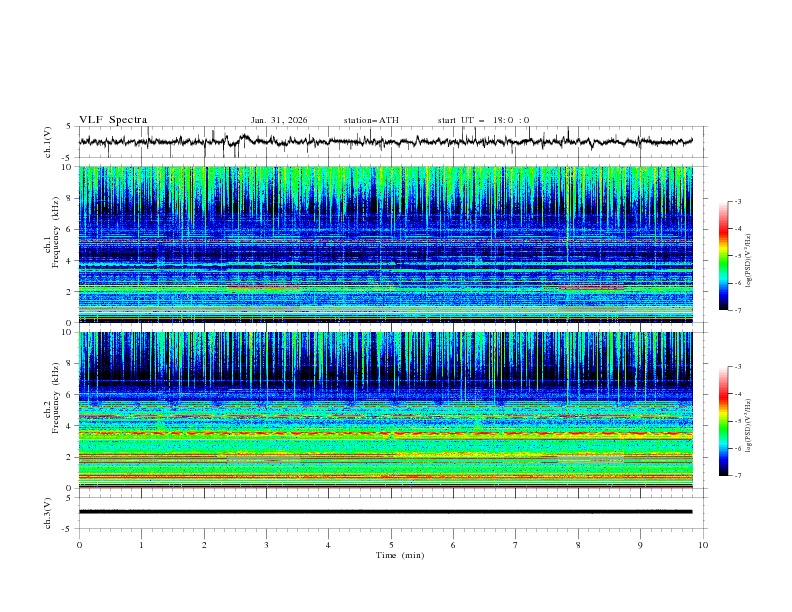792x612 pixels.
Task: Click the '7' tick on time axis
Action: pos(516,545)
